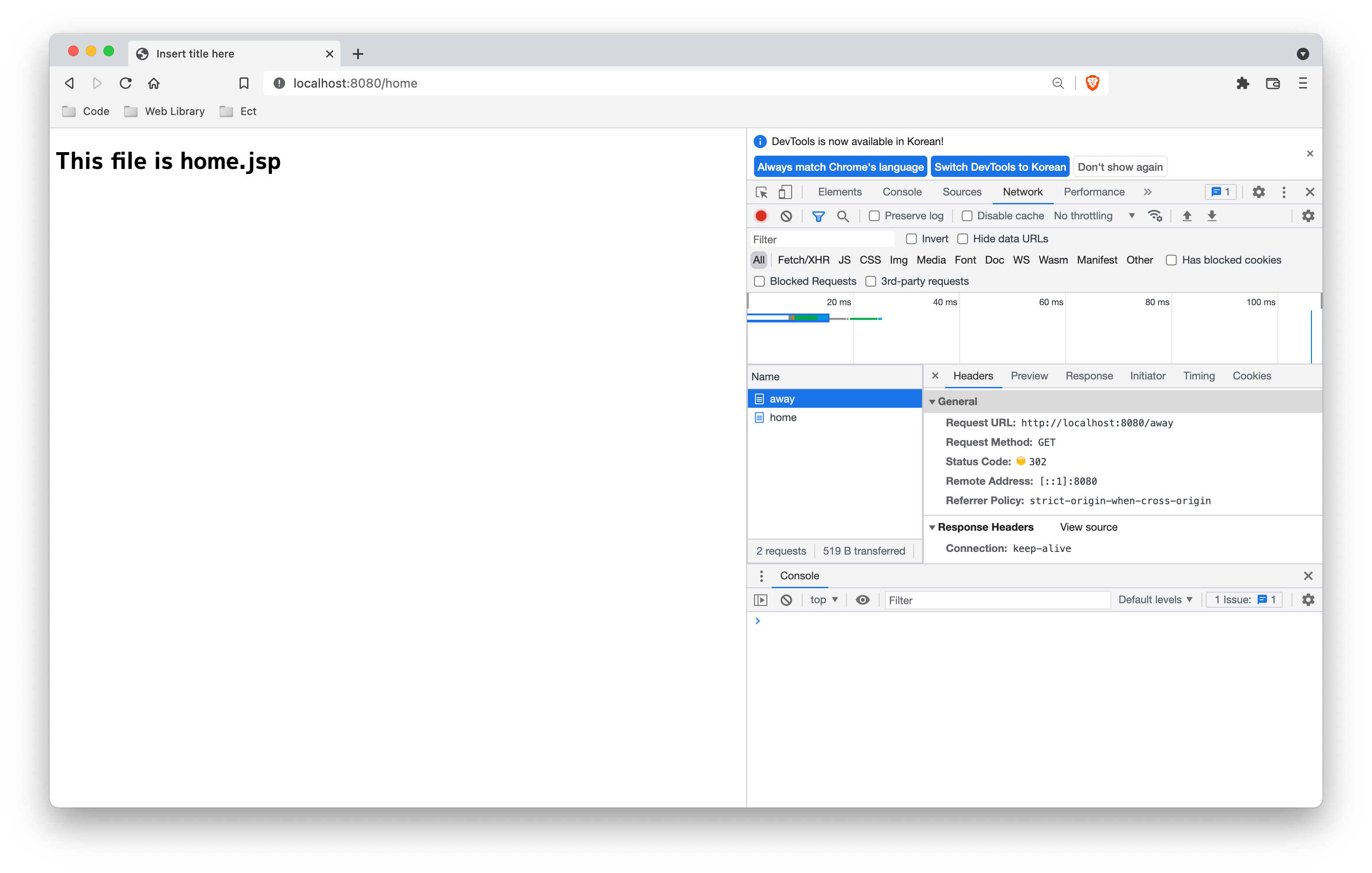
Task: Show more DevTools tabs chevron
Action: 1147,192
